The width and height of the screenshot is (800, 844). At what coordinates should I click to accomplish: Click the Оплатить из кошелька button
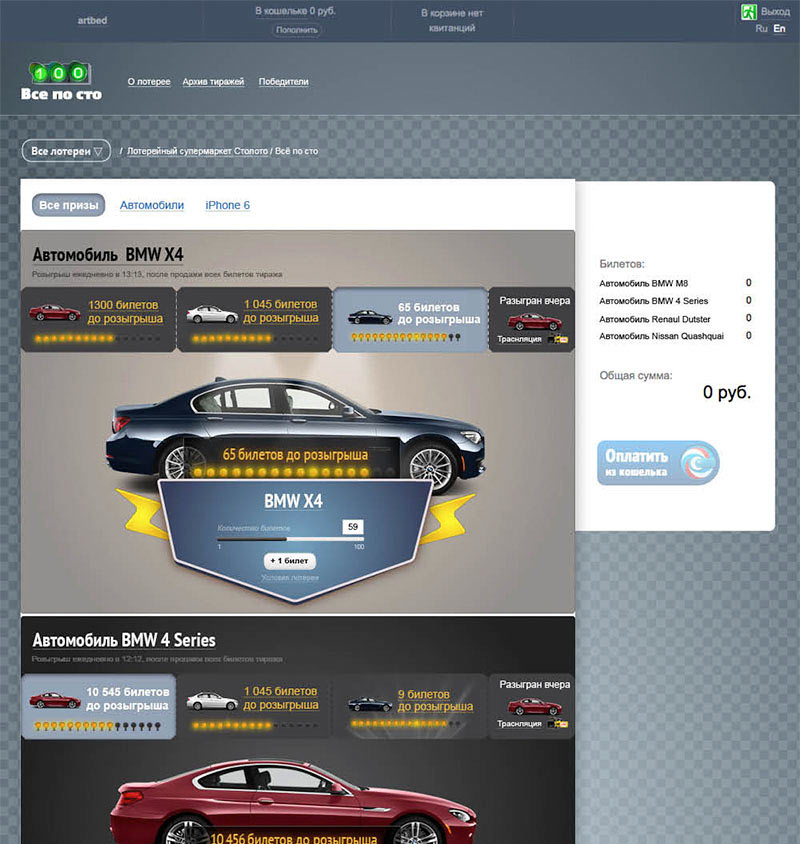point(657,463)
